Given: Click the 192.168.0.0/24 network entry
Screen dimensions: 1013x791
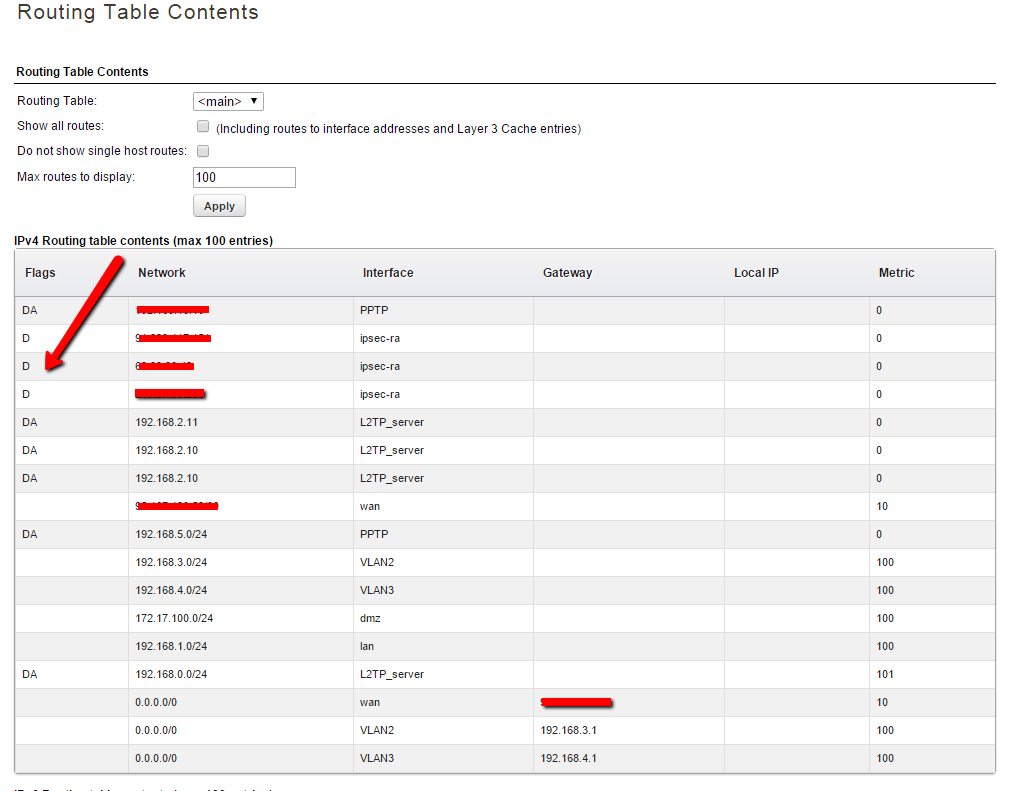Looking at the screenshot, I should tap(171, 674).
